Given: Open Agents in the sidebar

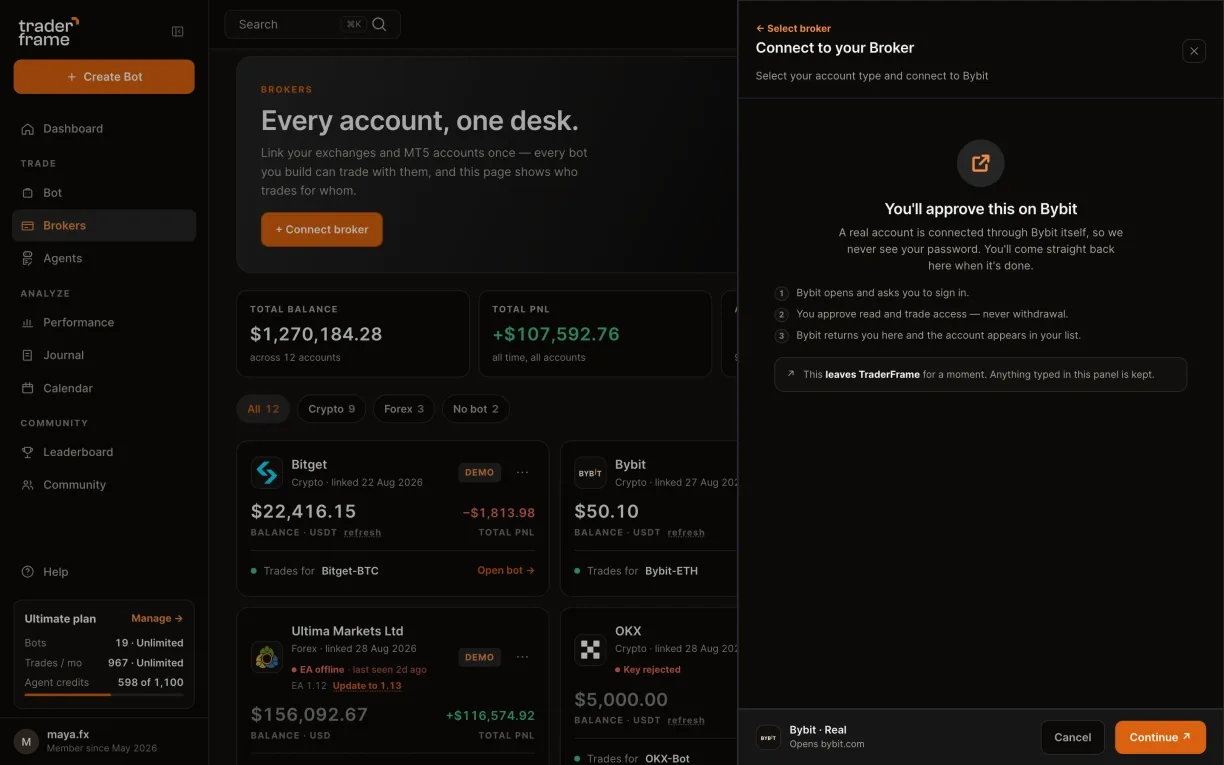Looking at the screenshot, I should pyautogui.click(x=104, y=258).
